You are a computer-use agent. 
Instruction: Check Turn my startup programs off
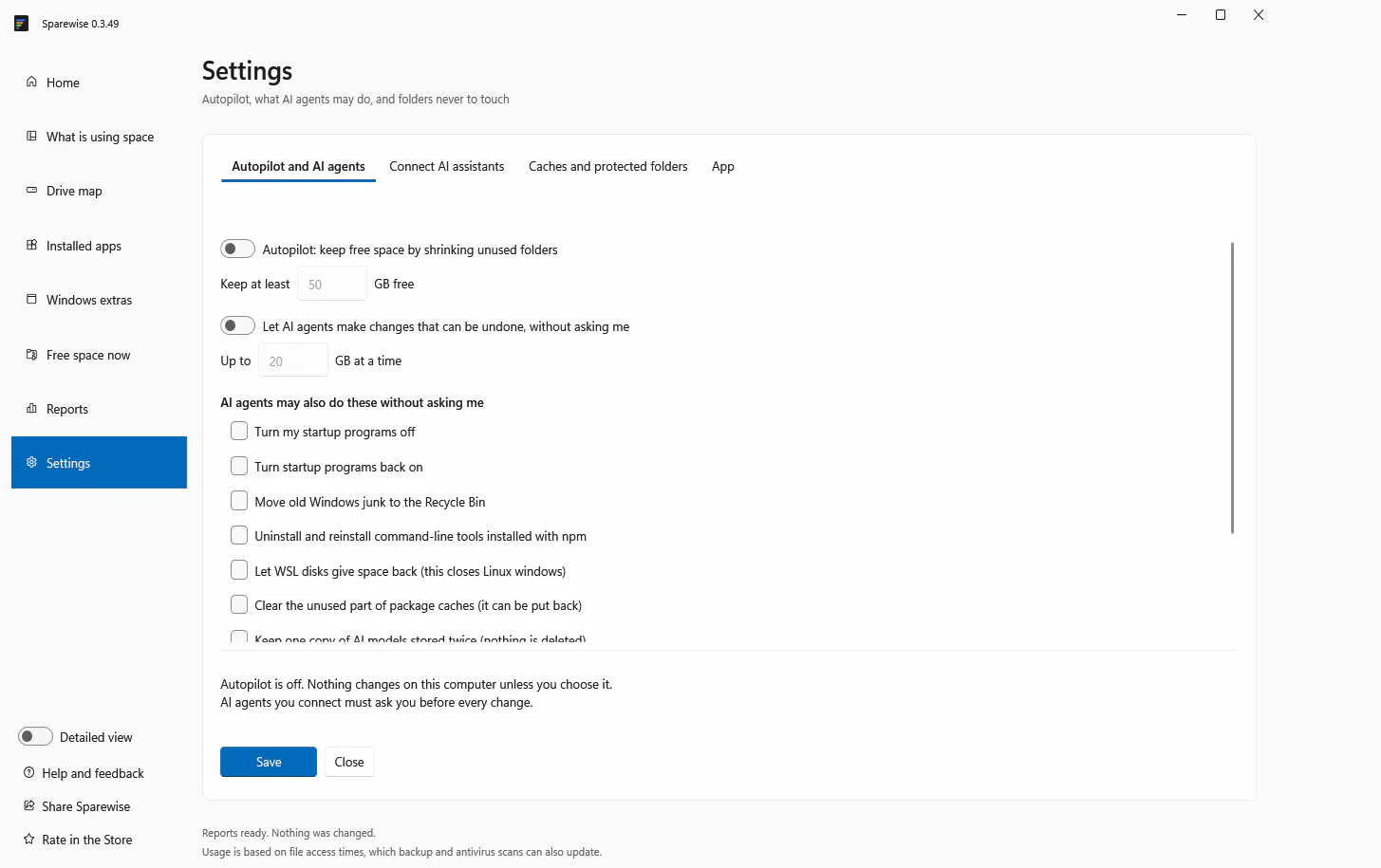[x=239, y=431]
